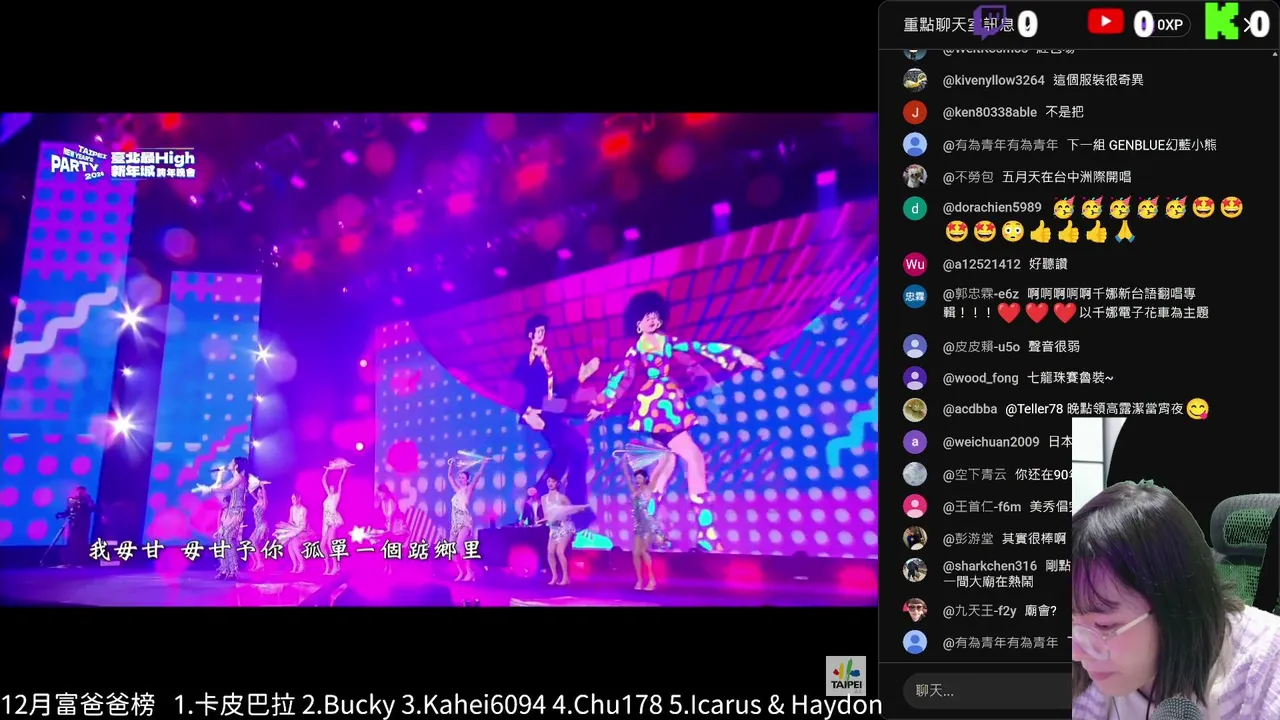Open the avatar of @kivenyllow3264
Viewport: 1280px width, 720px height.
pos(915,80)
